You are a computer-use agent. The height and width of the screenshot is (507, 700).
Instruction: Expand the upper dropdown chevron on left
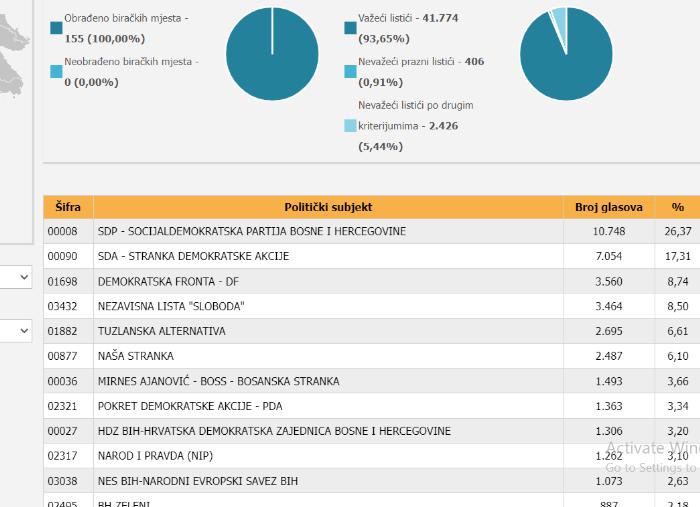coord(24,277)
